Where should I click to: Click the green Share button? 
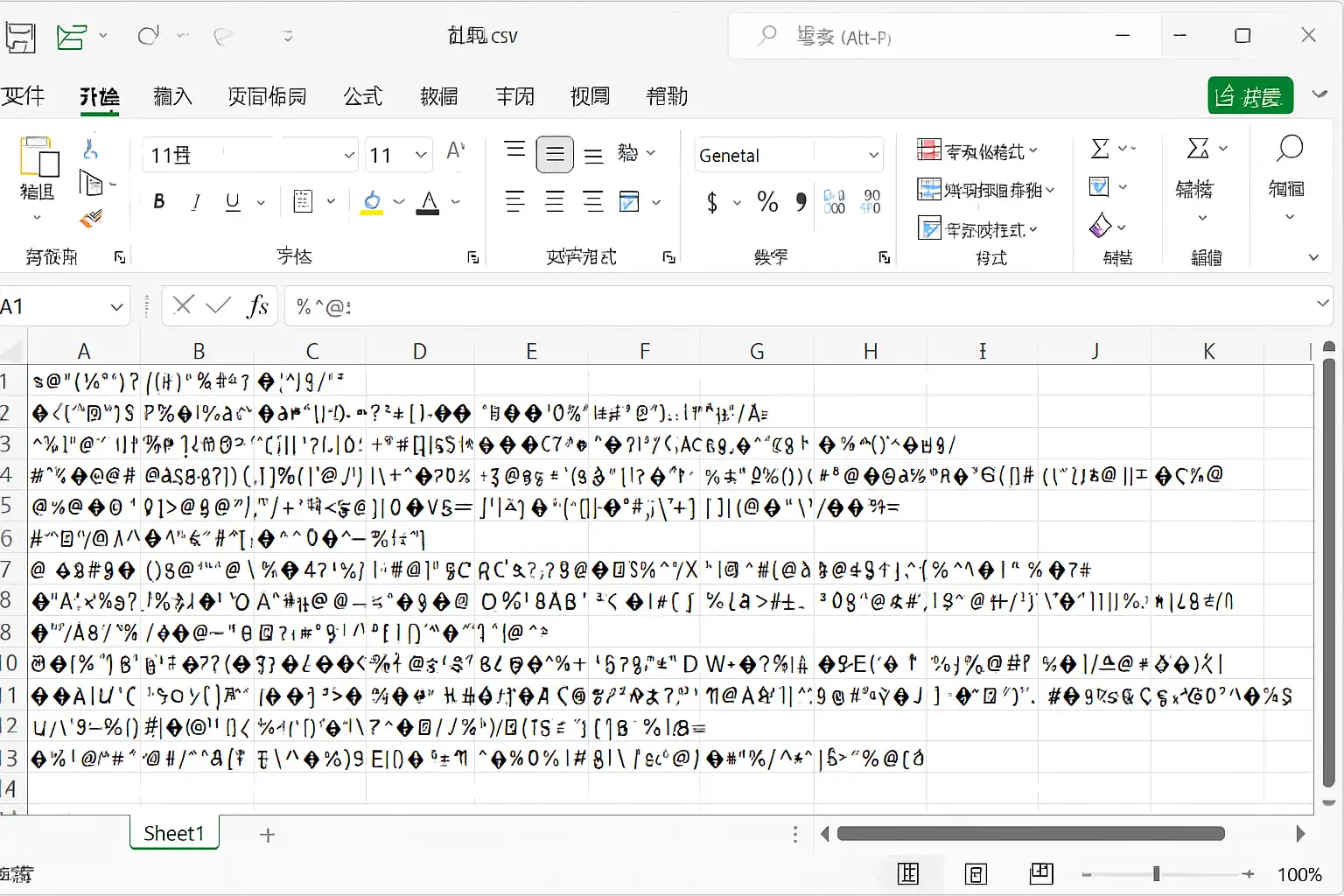[x=1249, y=96]
